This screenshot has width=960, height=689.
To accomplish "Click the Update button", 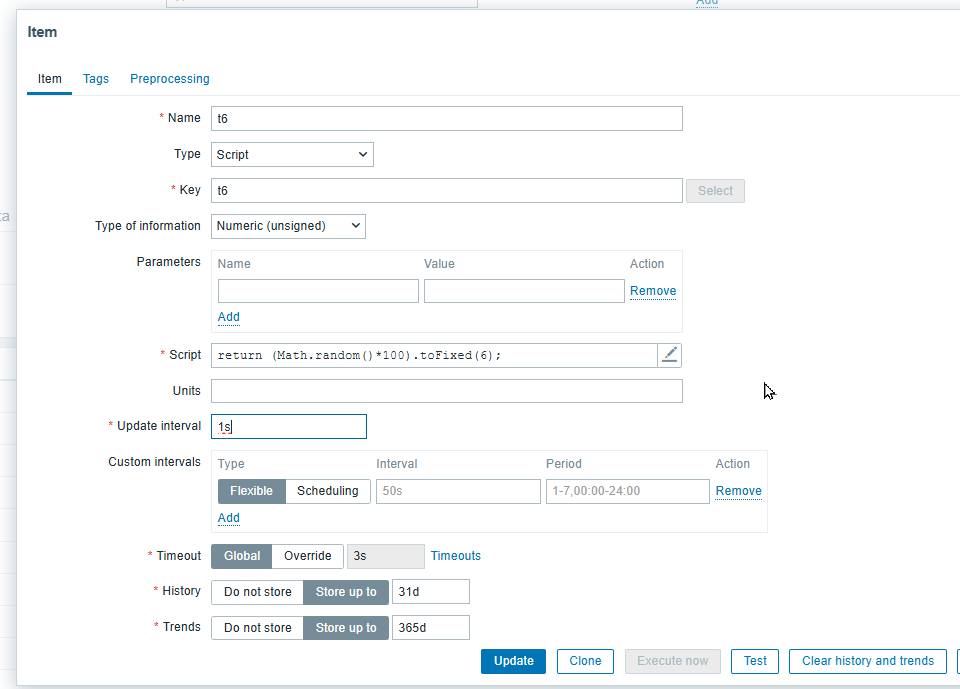I will click(513, 661).
